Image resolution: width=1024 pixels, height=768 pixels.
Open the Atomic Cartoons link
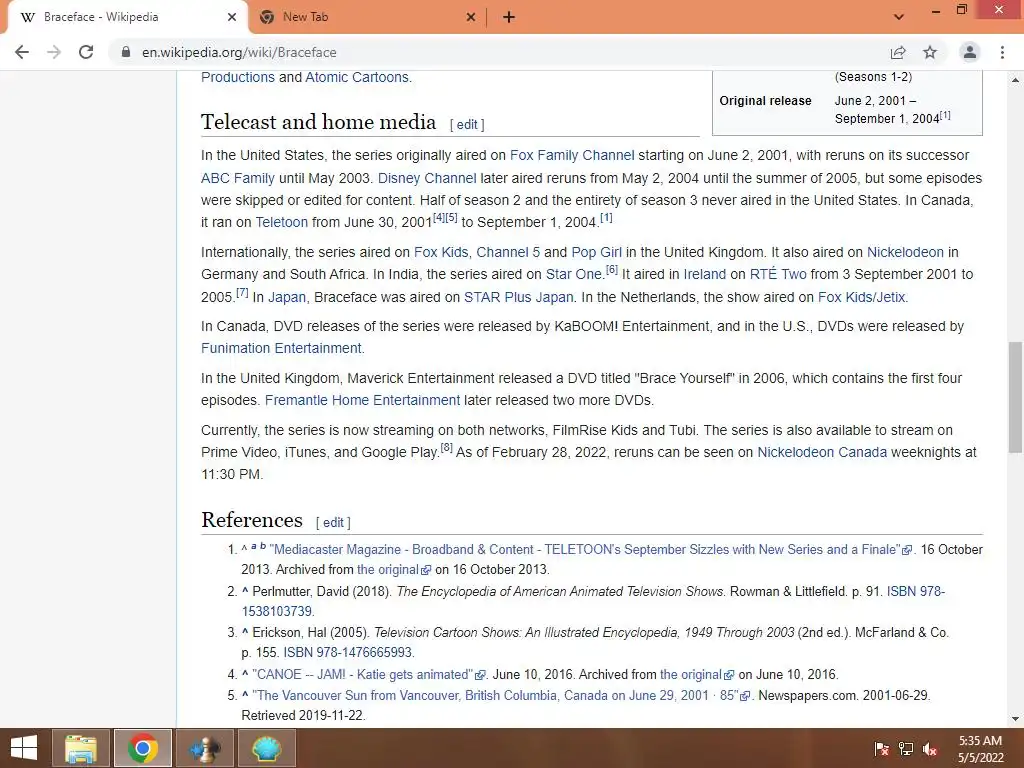tap(357, 77)
